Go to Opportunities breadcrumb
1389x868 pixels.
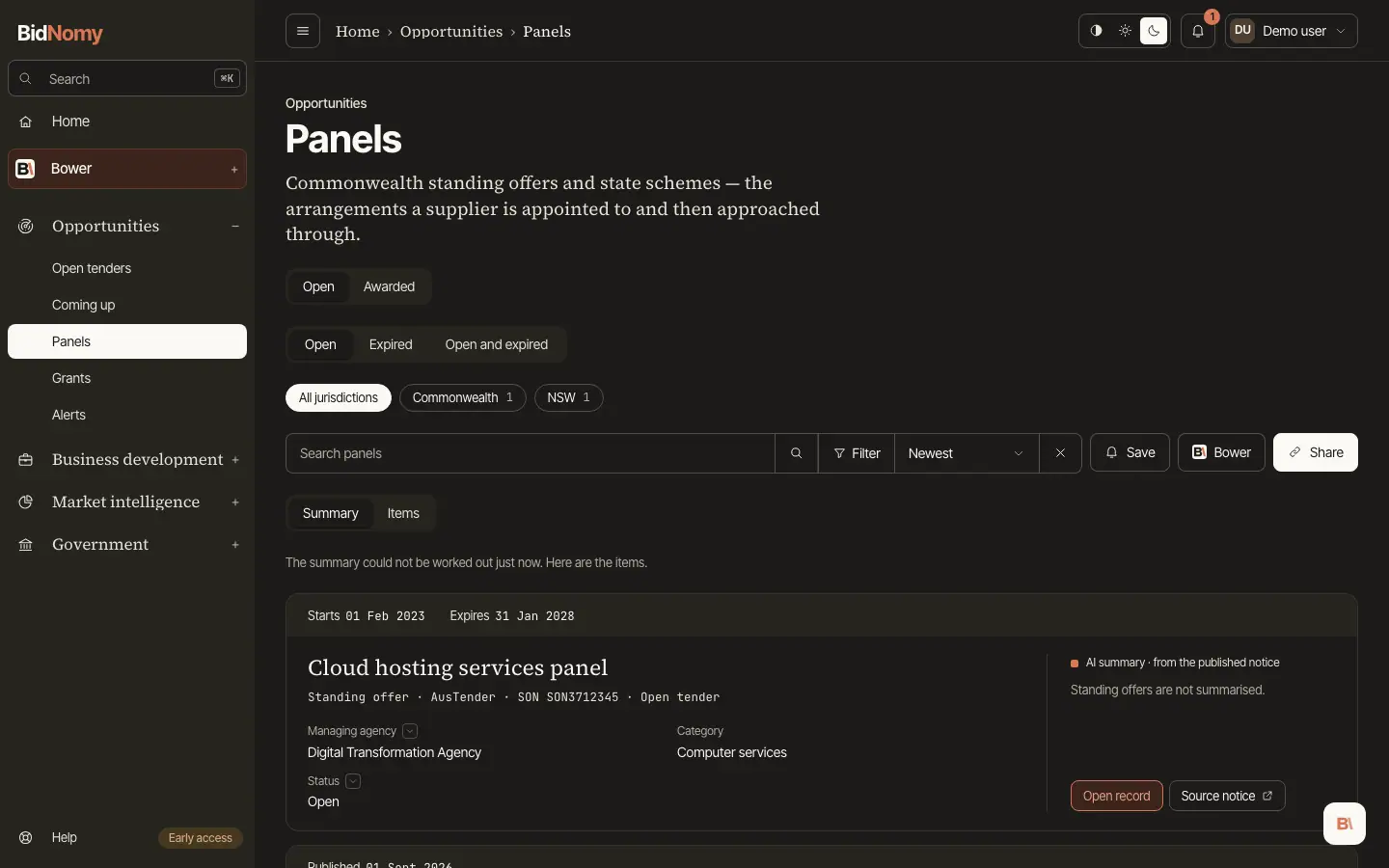coord(451,31)
